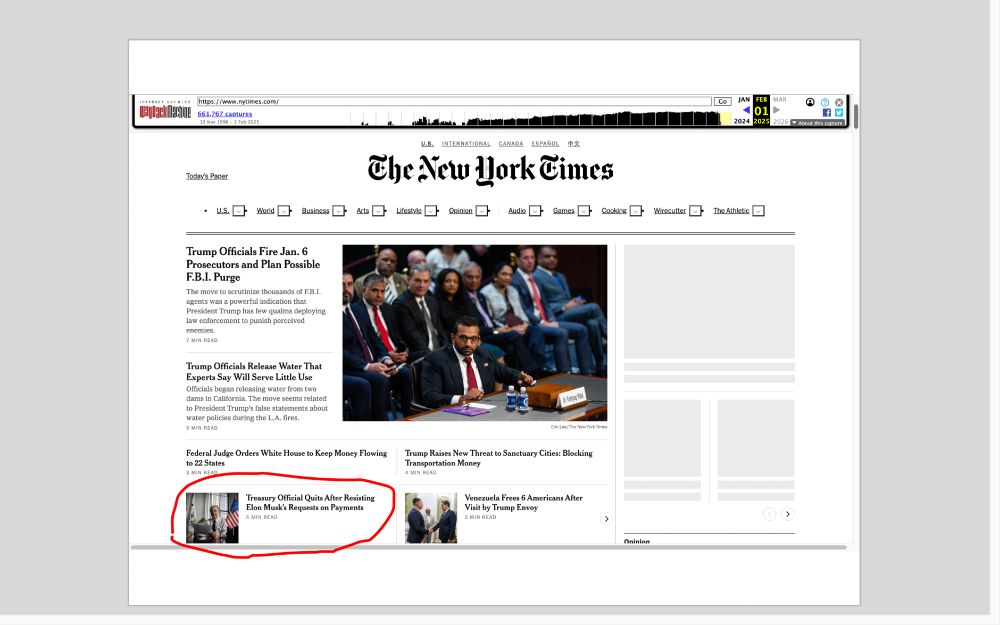Go to next capture with gray right arrow
This screenshot has height=625, width=1000.
tap(777, 110)
